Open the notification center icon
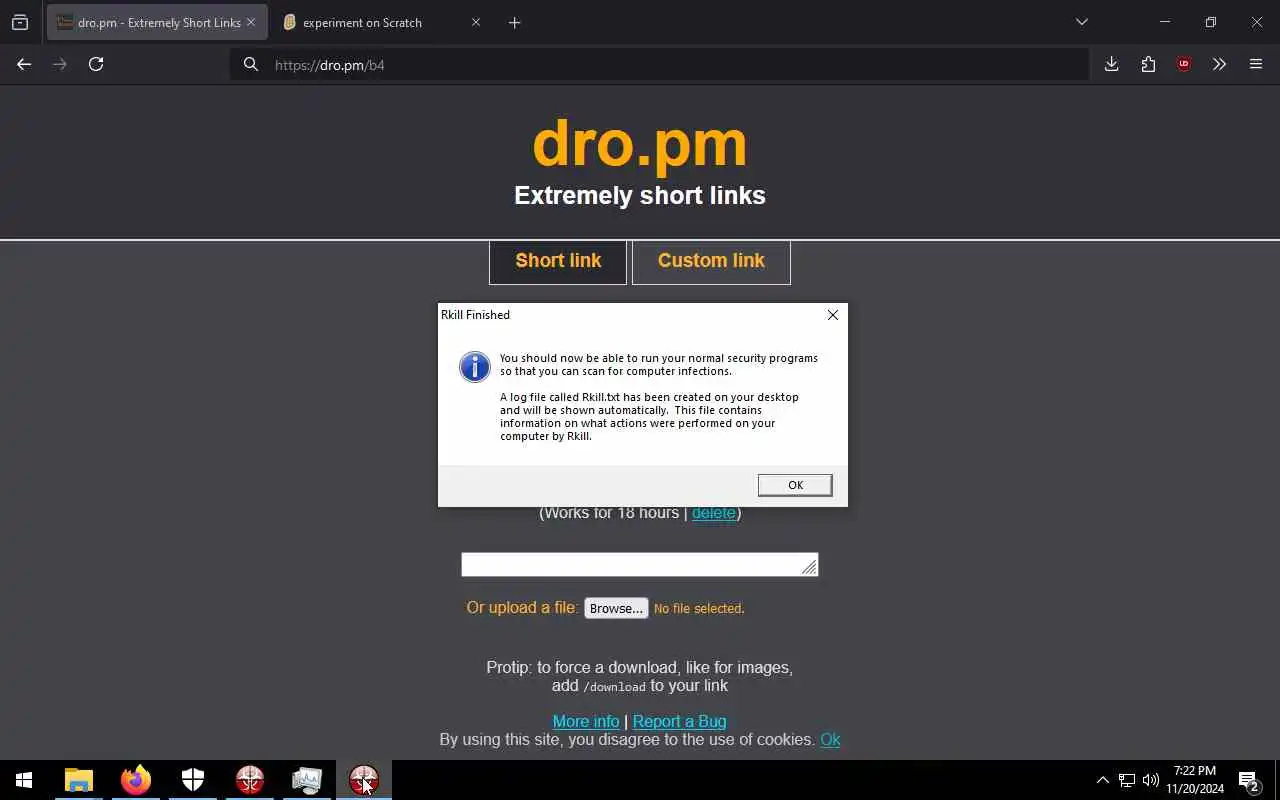This screenshot has width=1280, height=800. click(1249, 780)
